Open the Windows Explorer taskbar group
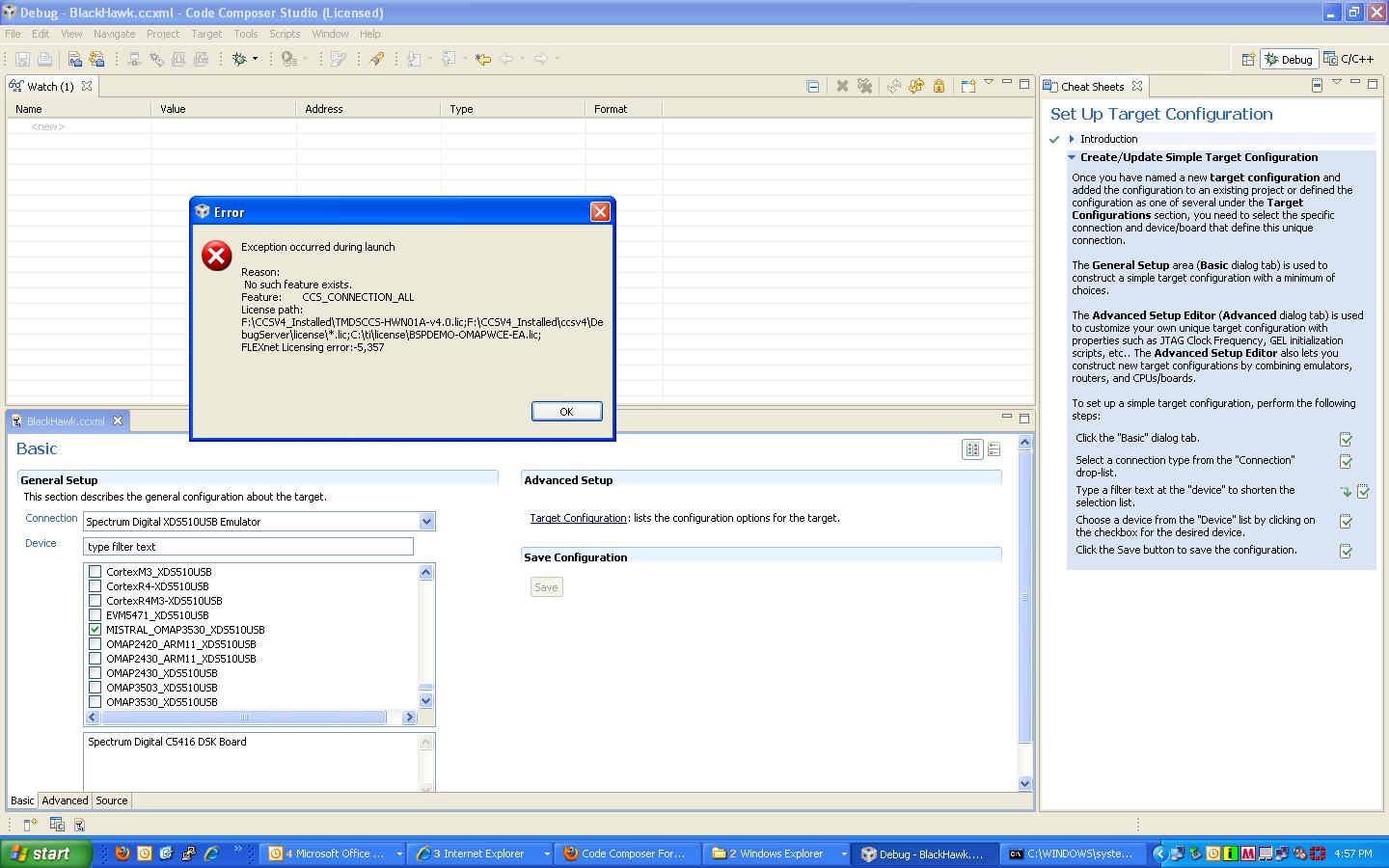1389x868 pixels. pos(778,854)
